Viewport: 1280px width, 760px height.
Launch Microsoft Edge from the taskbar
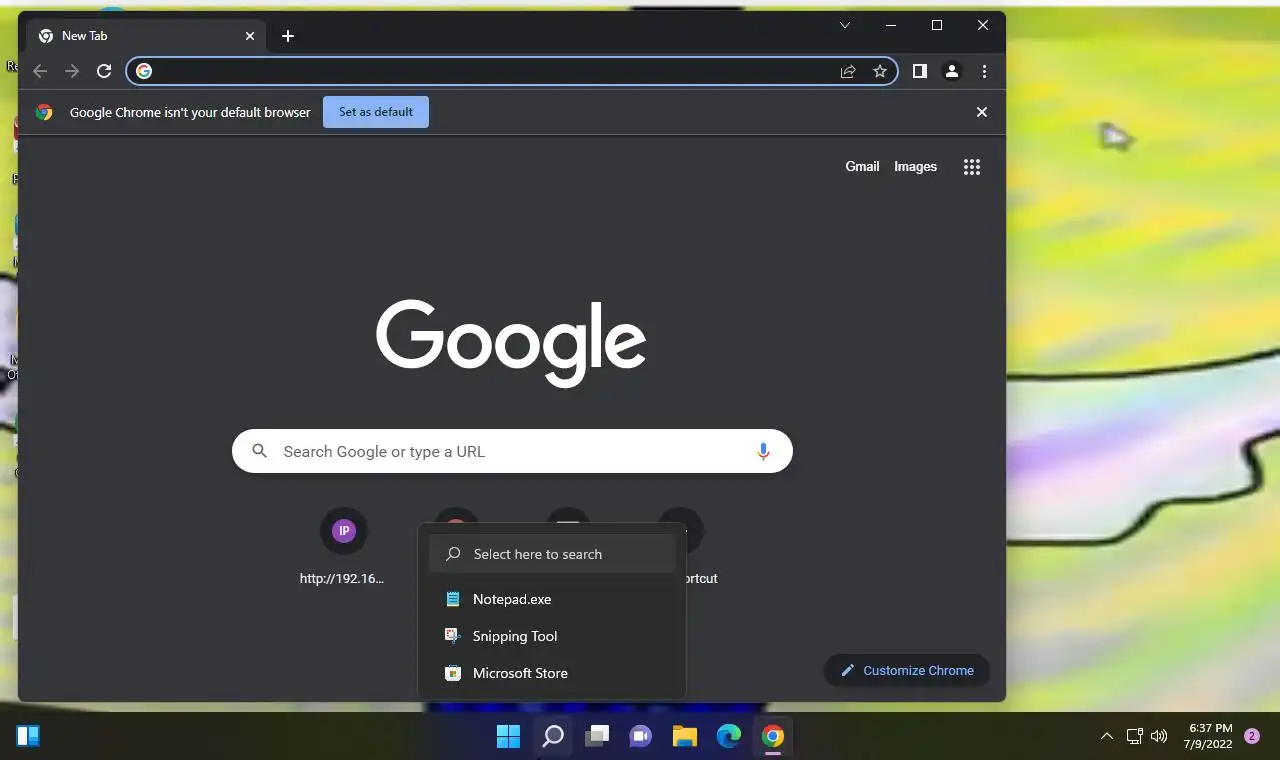[x=729, y=737]
